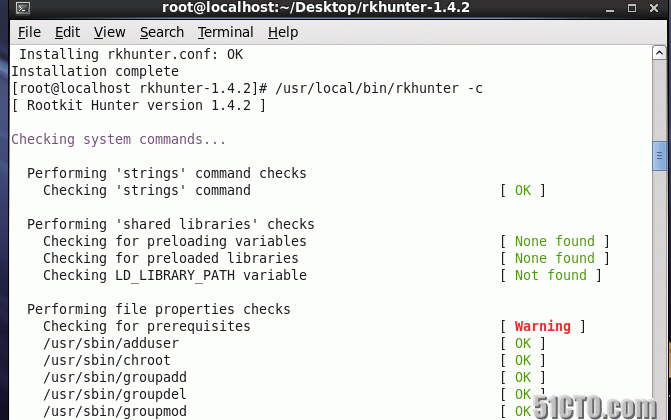Click 'Checking for preloading variables' line
671x420 pixels.
175,241
